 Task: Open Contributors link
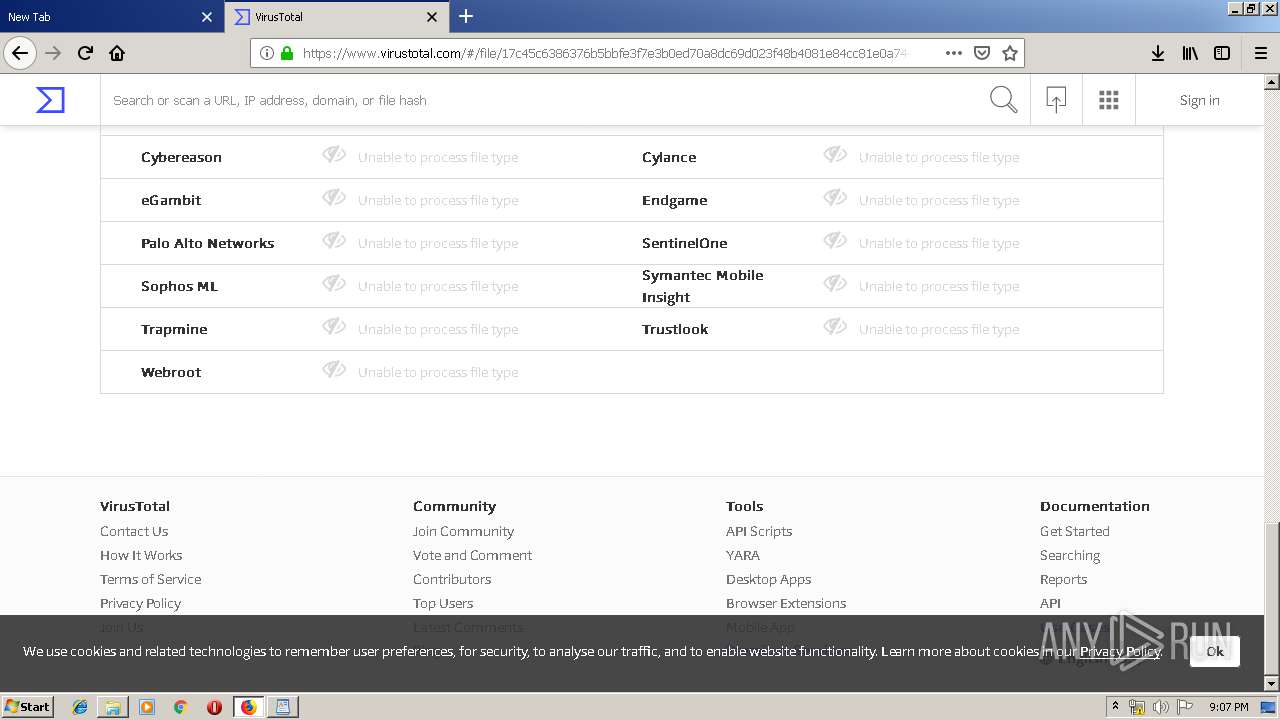(x=452, y=579)
